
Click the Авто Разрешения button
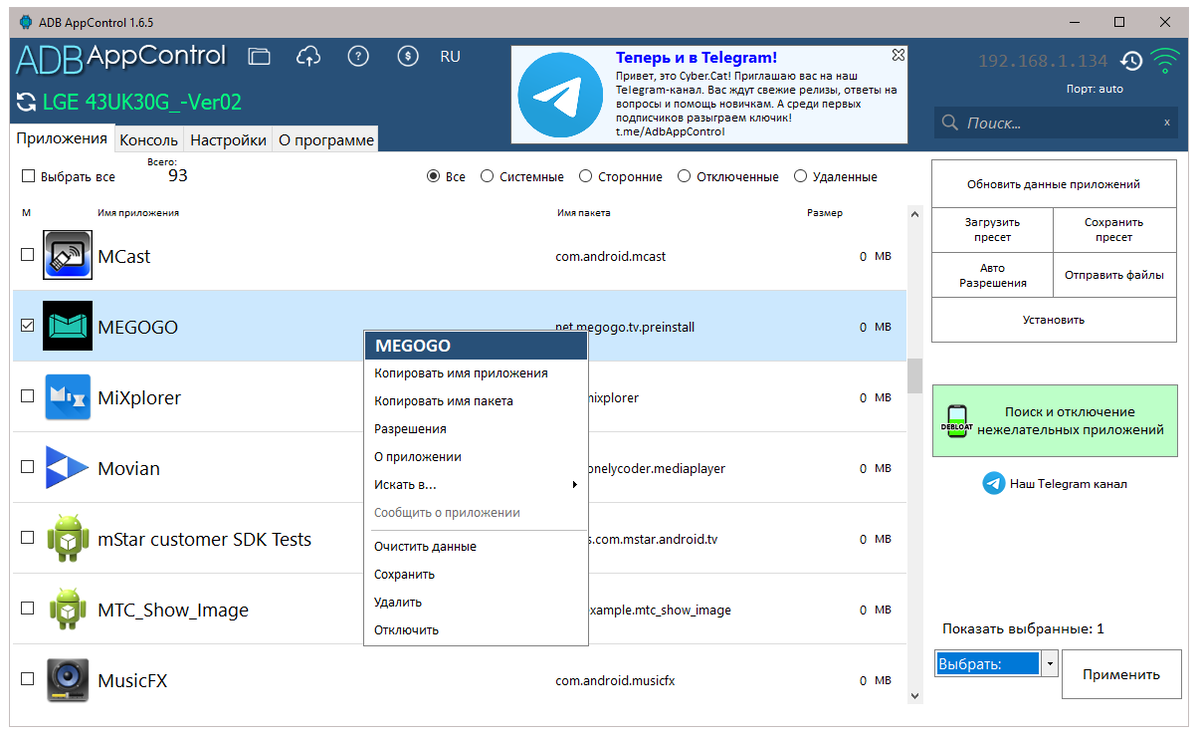click(992, 275)
